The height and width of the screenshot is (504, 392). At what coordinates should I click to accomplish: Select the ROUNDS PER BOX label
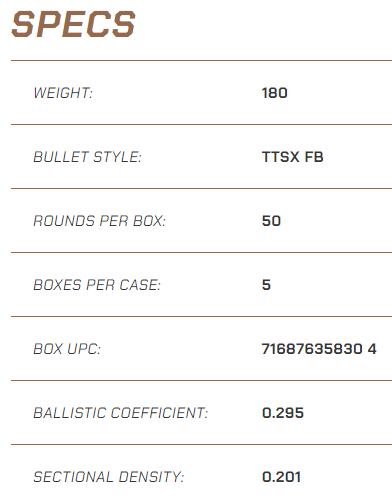tap(100, 221)
